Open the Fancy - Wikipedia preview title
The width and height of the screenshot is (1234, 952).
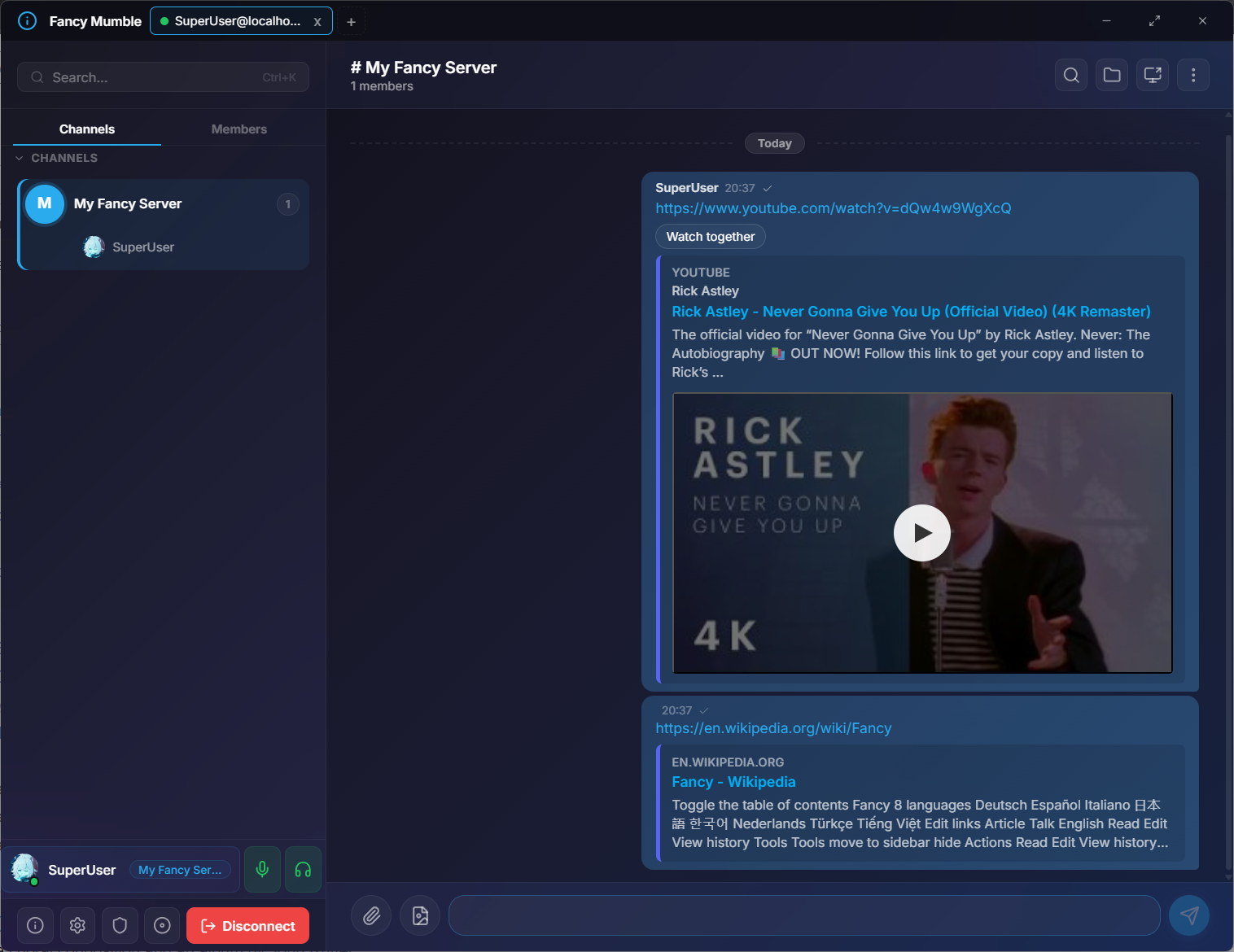pyautogui.click(x=733, y=782)
